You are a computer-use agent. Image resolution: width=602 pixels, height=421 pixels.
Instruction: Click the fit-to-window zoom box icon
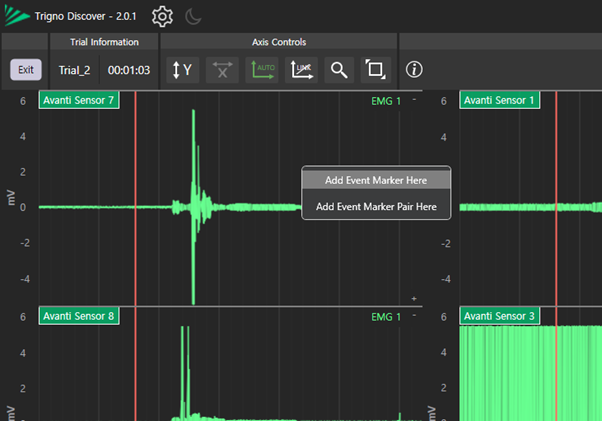[375, 70]
